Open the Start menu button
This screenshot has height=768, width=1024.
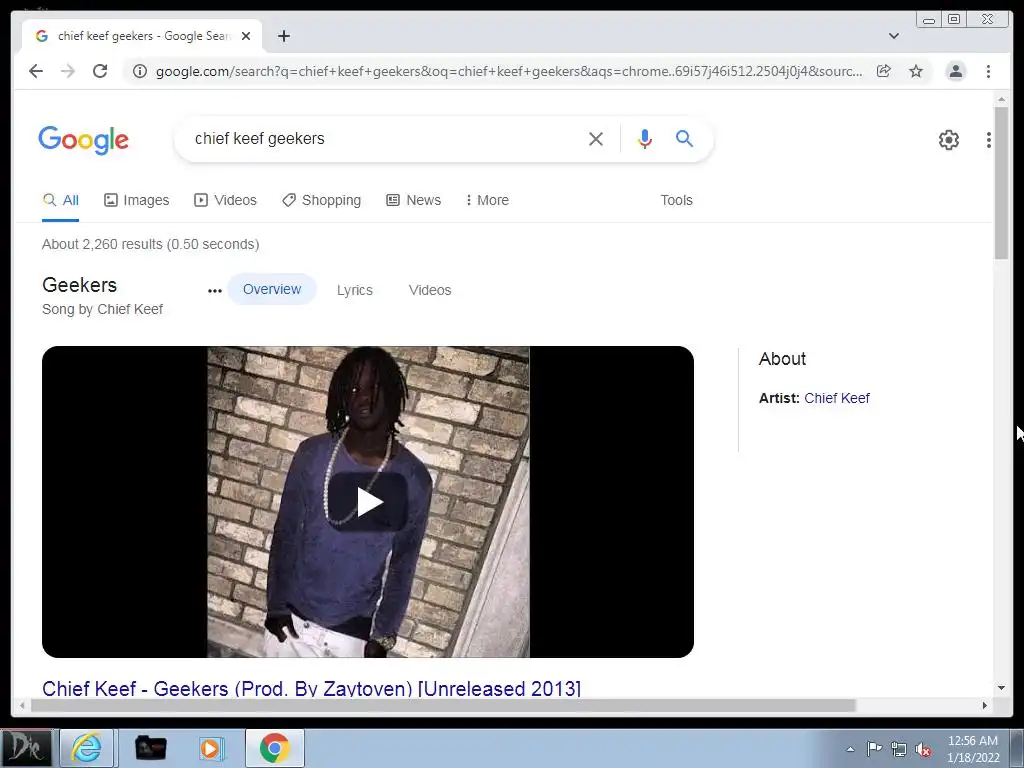[26, 747]
